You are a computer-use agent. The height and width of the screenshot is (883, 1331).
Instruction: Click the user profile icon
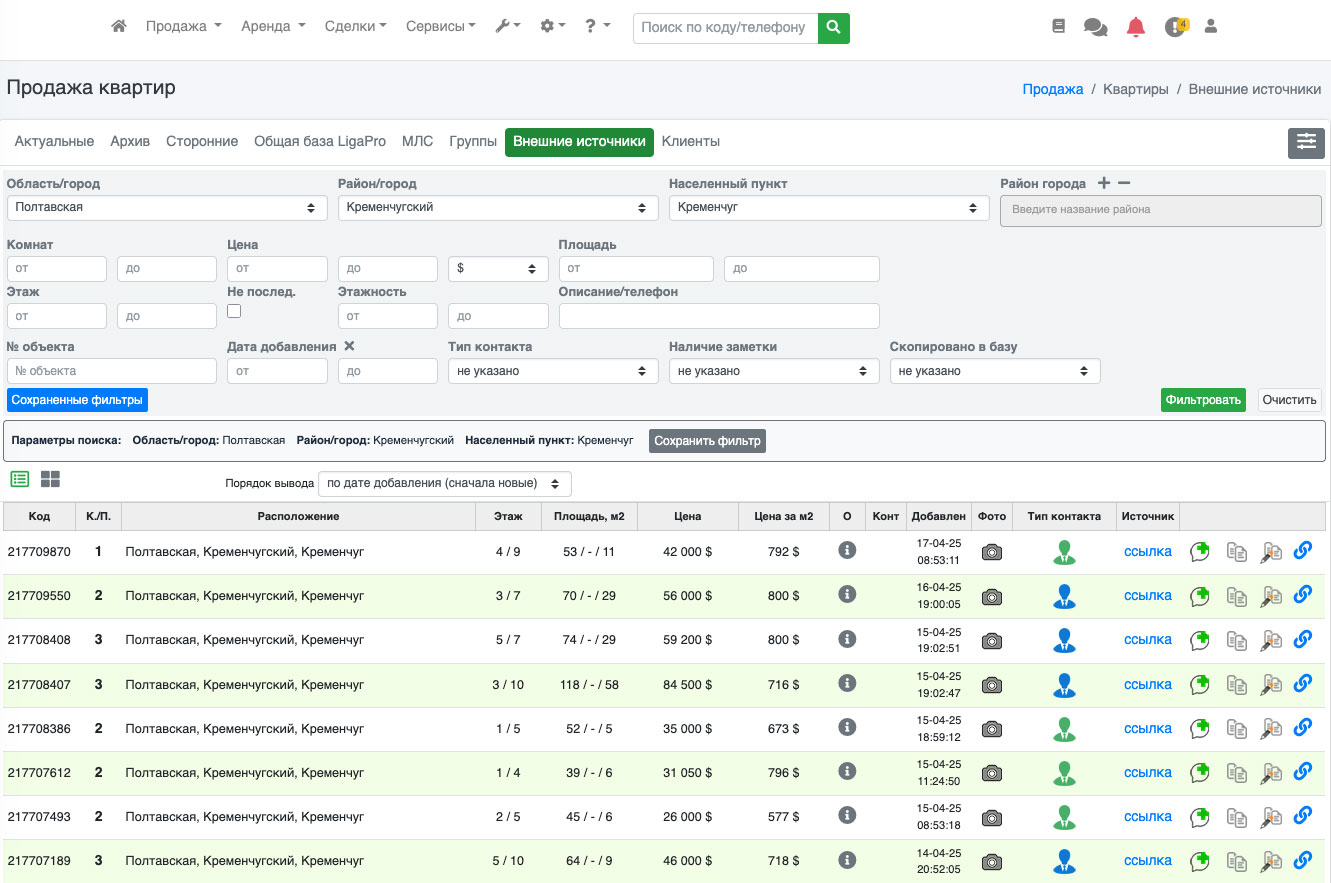click(x=1210, y=27)
